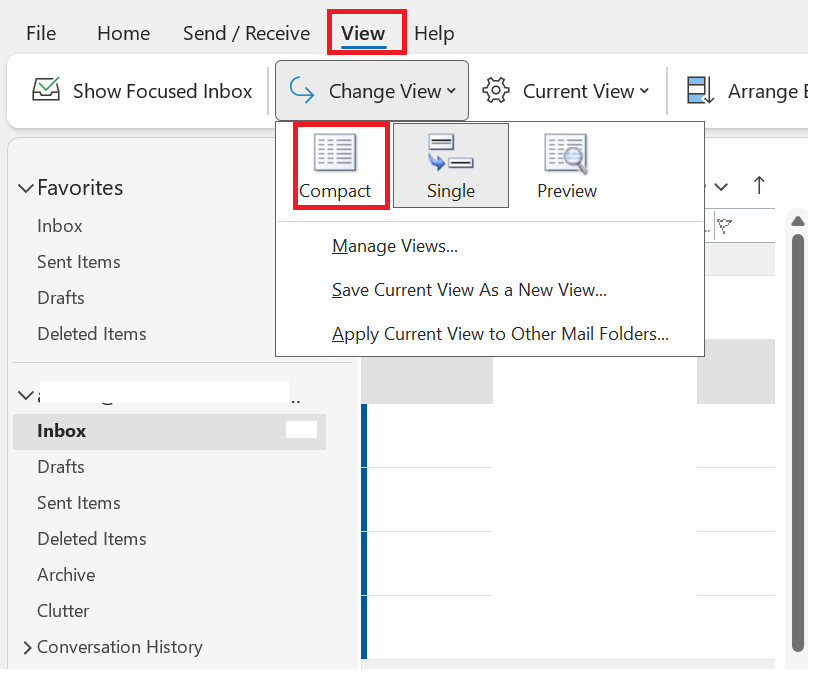Select the bold Inbox folder in account
This screenshot has width=836, height=675.
point(169,431)
